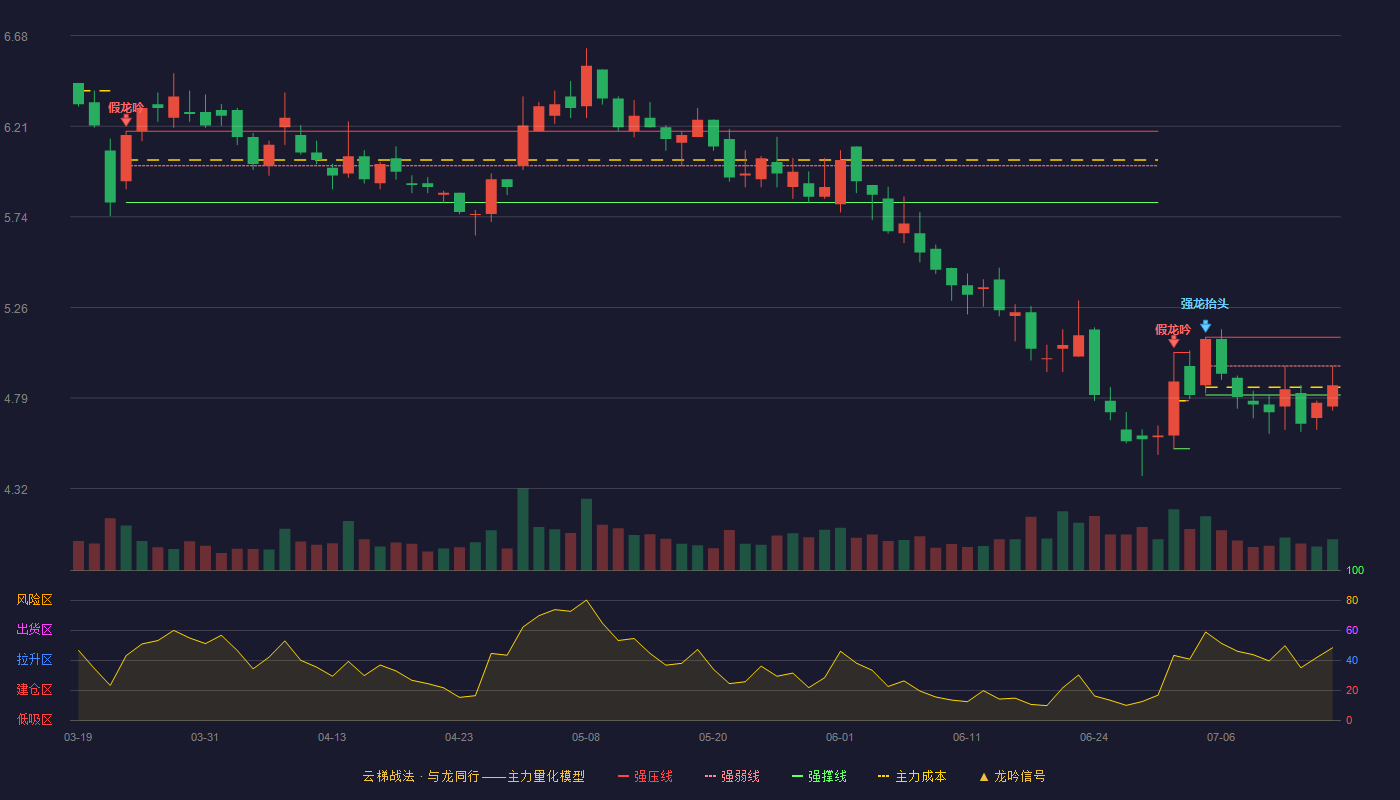
Task: Click the red 假龙吟 arrow near 07-06
Action: click(x=1173, y=342)
